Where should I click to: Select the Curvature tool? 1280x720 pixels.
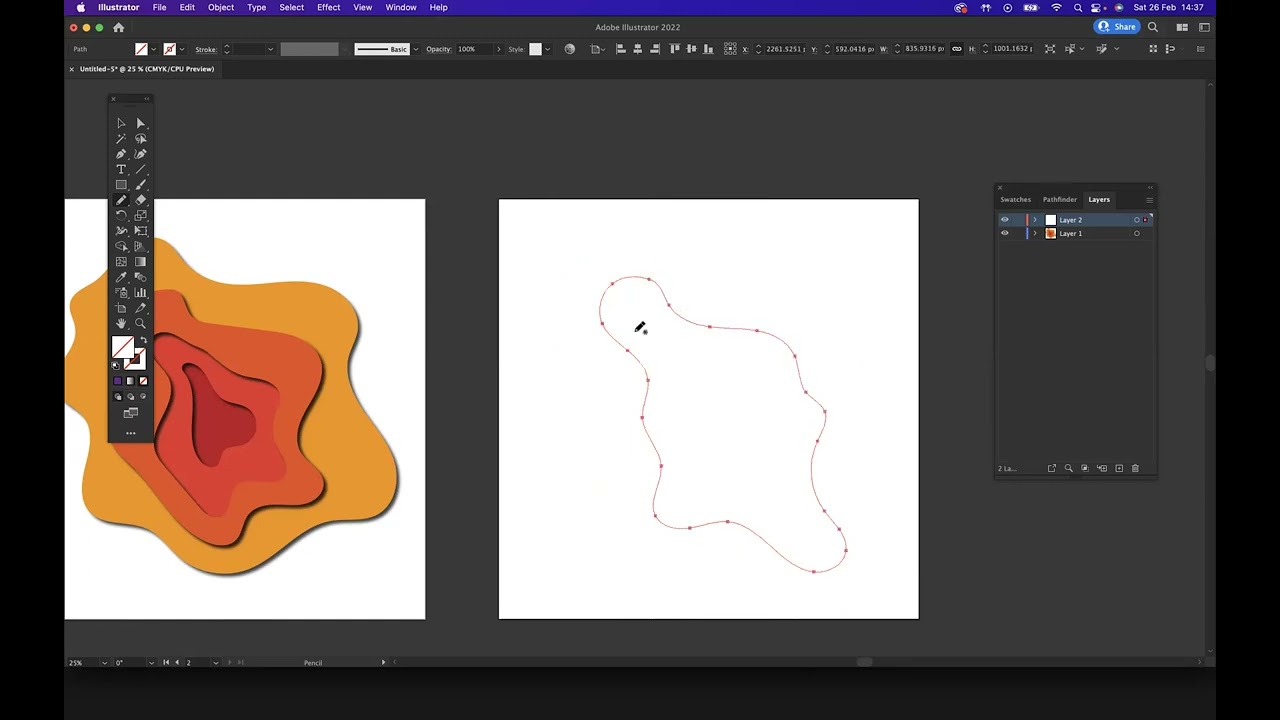click(x=140, y=154)
